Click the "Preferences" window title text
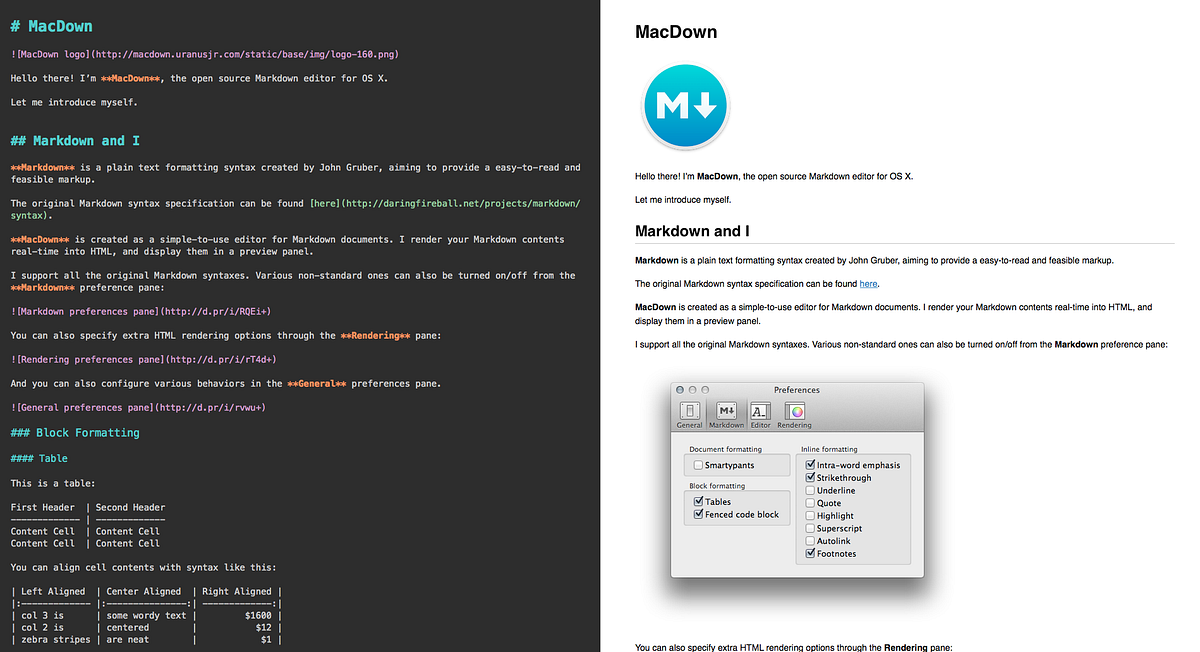 click(x=797, y=390)
